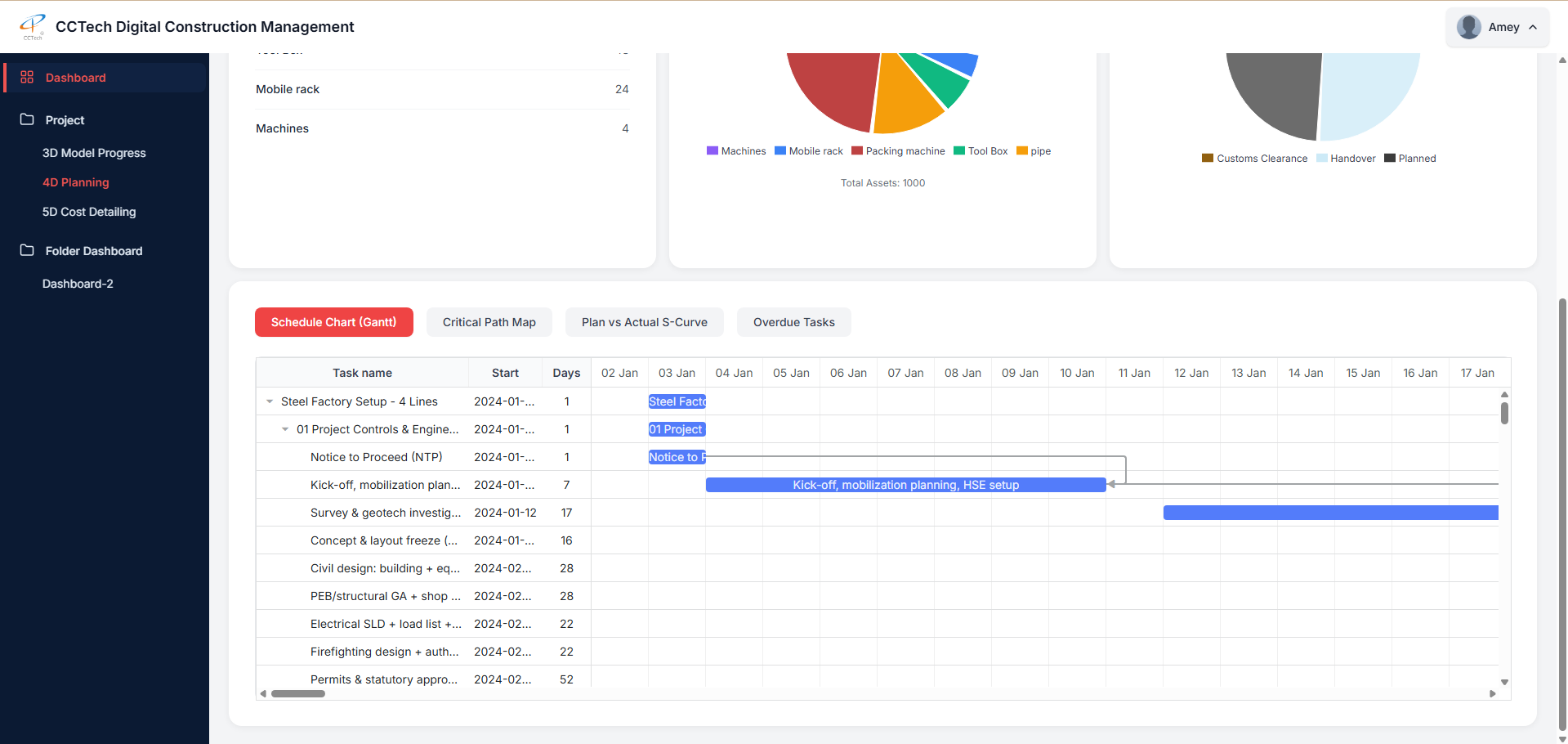
Task: Toggle Tool Box legend swatch
Action: (959, 150)
